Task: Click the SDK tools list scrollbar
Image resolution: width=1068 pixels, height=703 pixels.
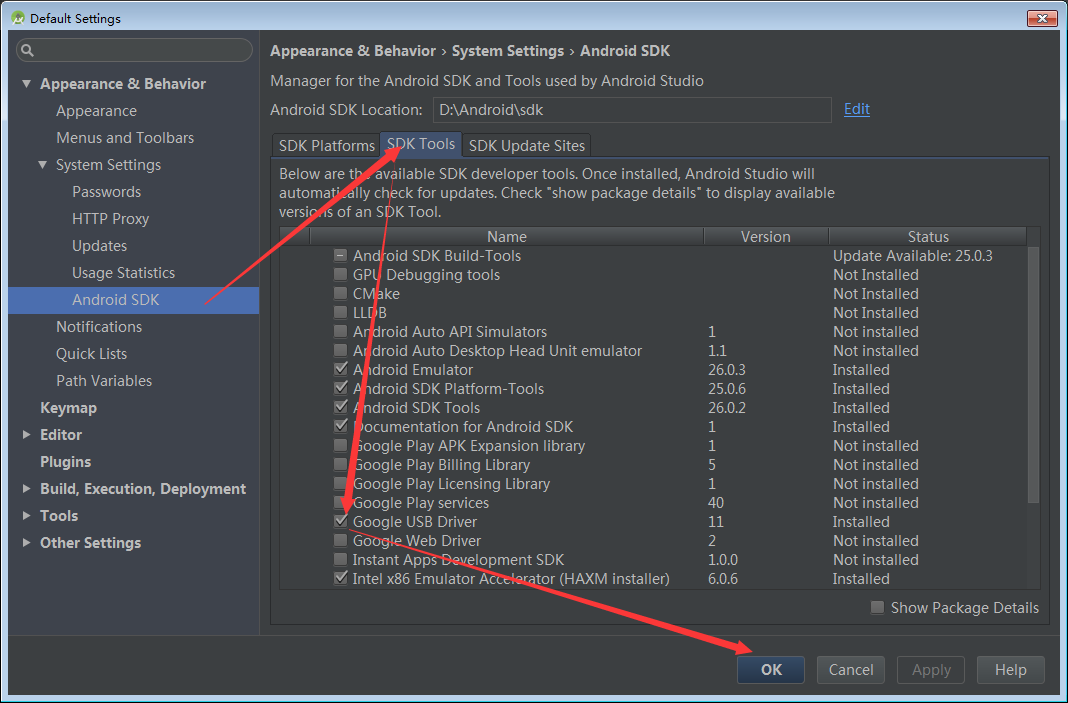Action: click(x=1033, y=375)
